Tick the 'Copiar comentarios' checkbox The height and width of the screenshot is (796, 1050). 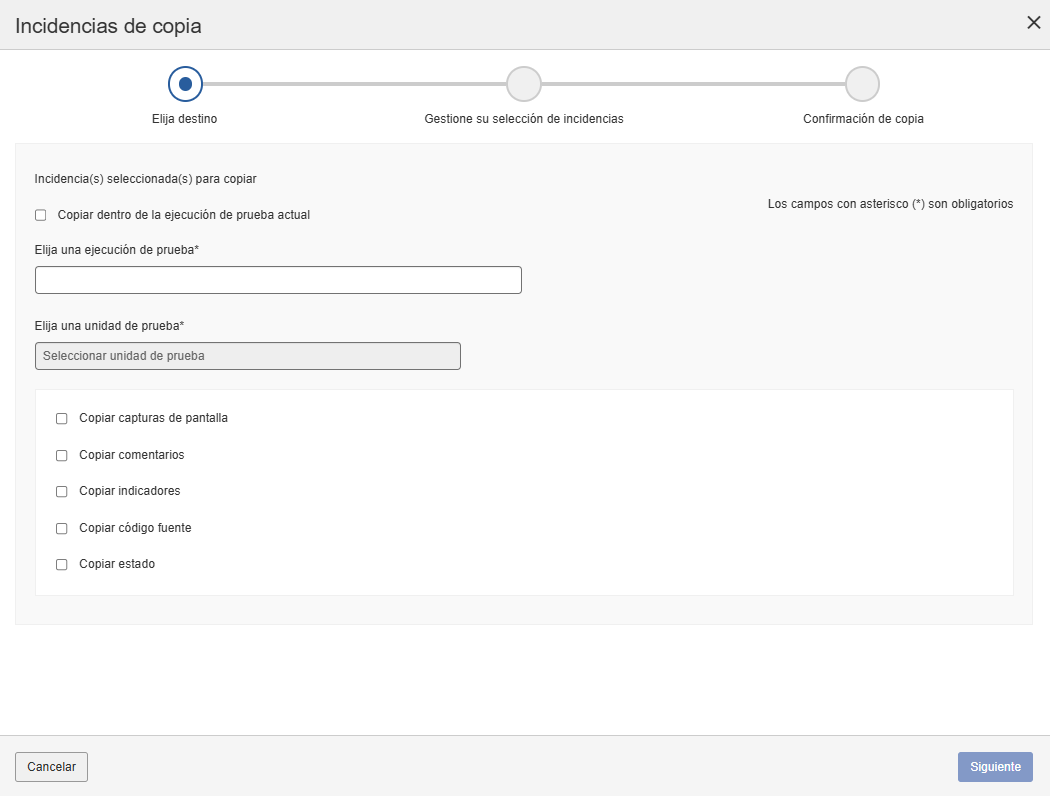pos(62,455)
